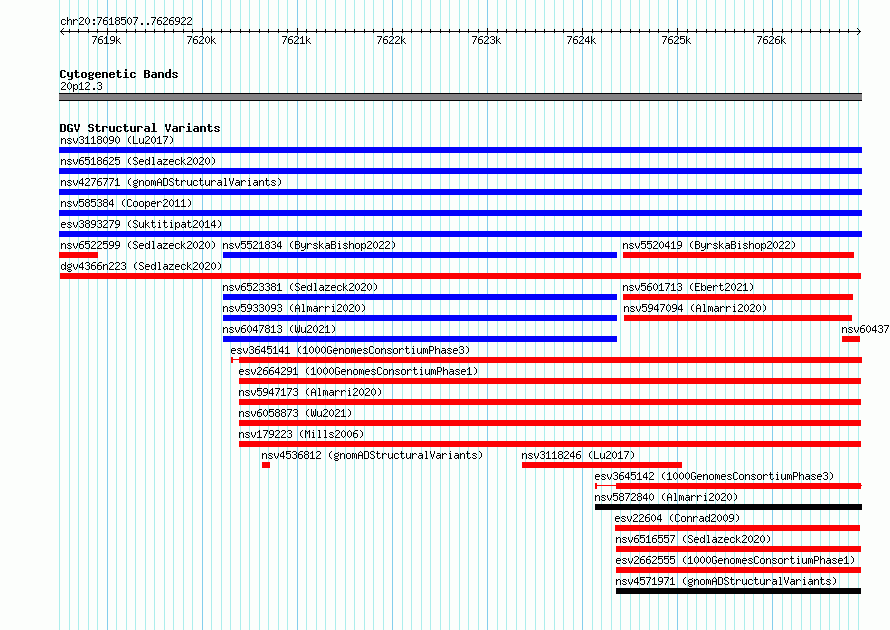Open the nsv5947173 (Almarri2020) label
Image resolution: width=890 pixels, height=630 pixels.
point(310,392)
